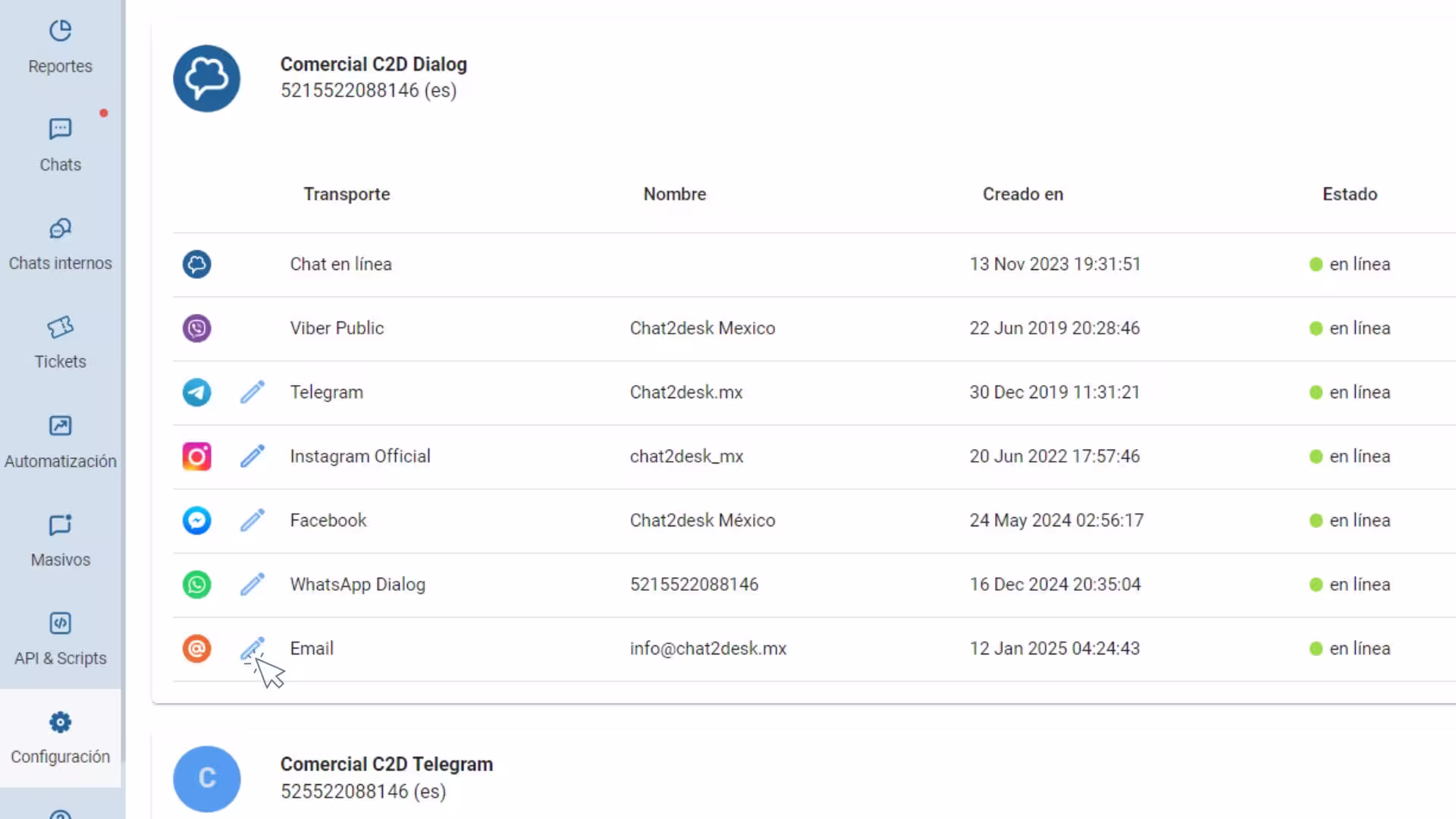Open the Chats sidebar icon

point(61,129)
